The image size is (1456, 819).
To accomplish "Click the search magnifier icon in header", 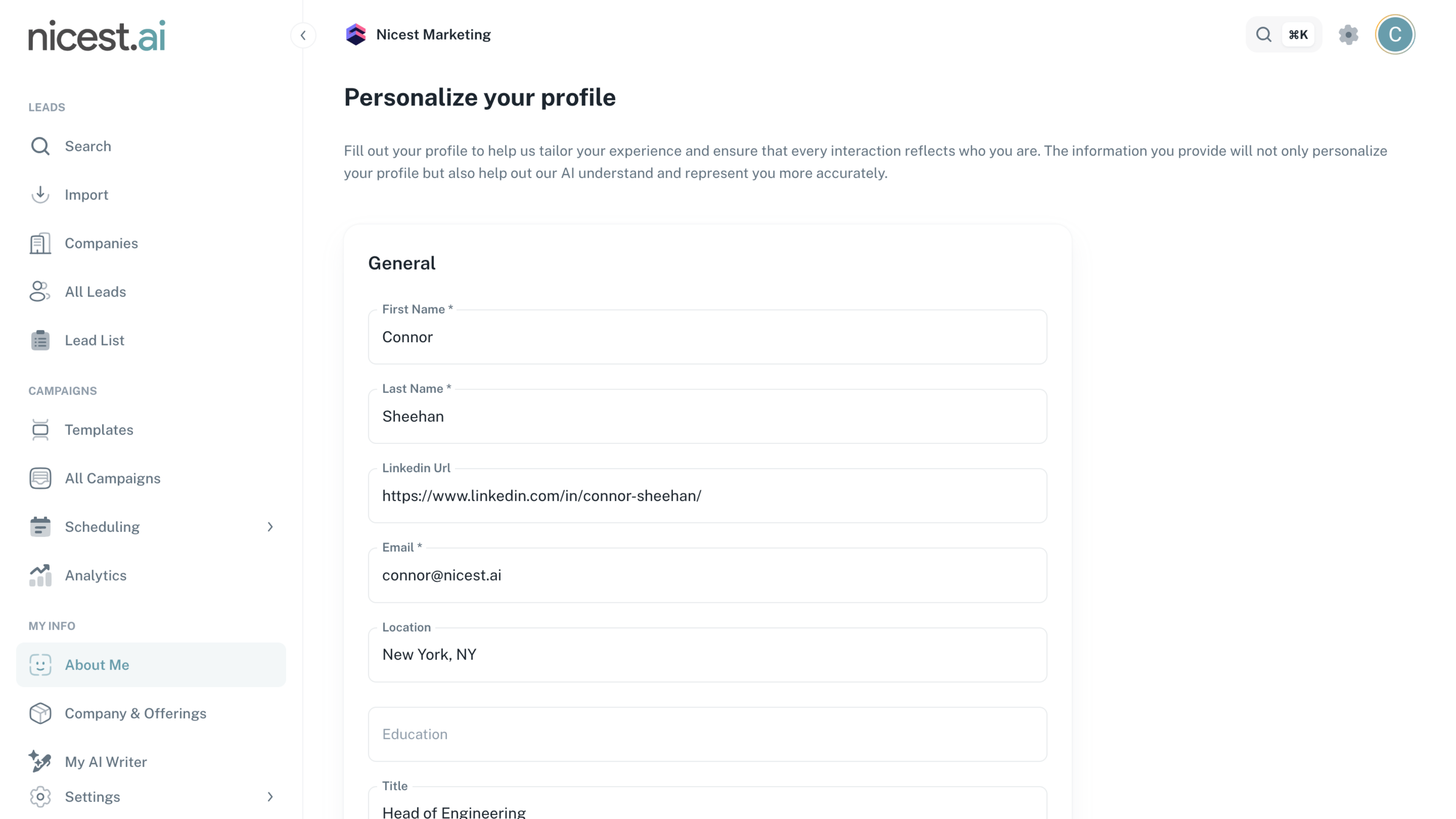I will click(x=1264, y=35).
